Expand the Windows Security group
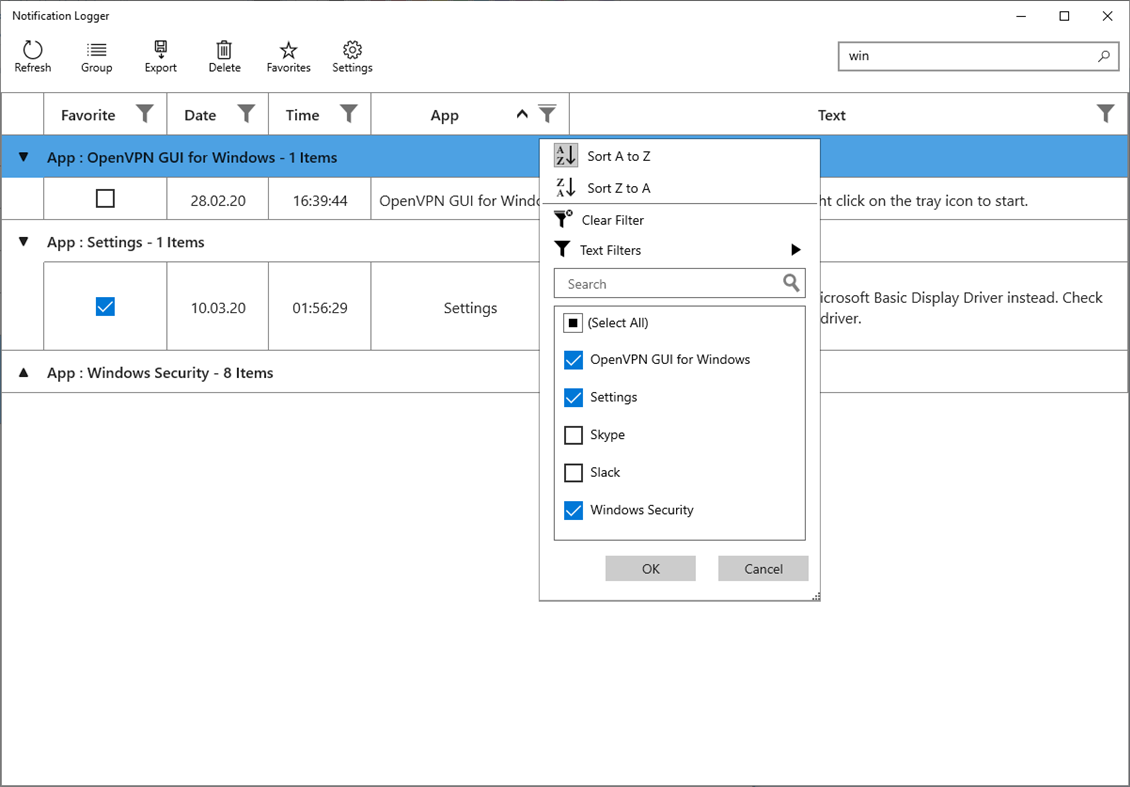The image size is (1130, 787). 23,372
